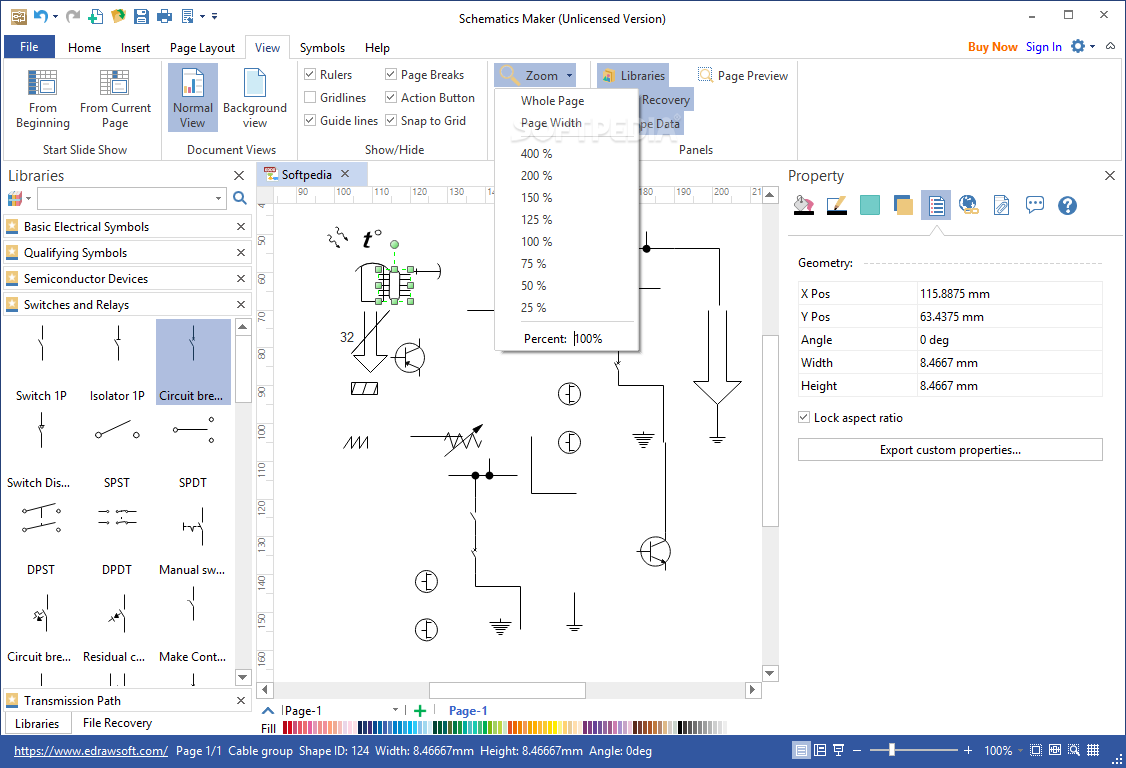This screenshot has width=1126, height=768.
Task: Create a new document from quick access
Action: pyautogui.click(x=95, y=16)
